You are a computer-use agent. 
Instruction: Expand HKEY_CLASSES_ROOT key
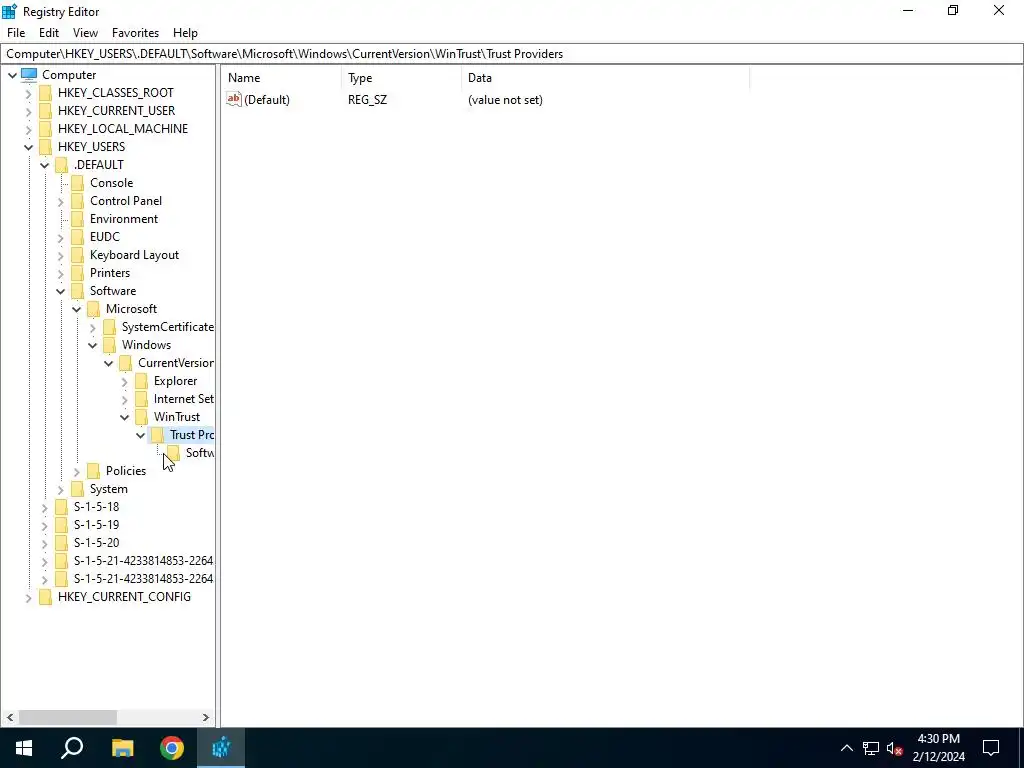coord(29,93)
